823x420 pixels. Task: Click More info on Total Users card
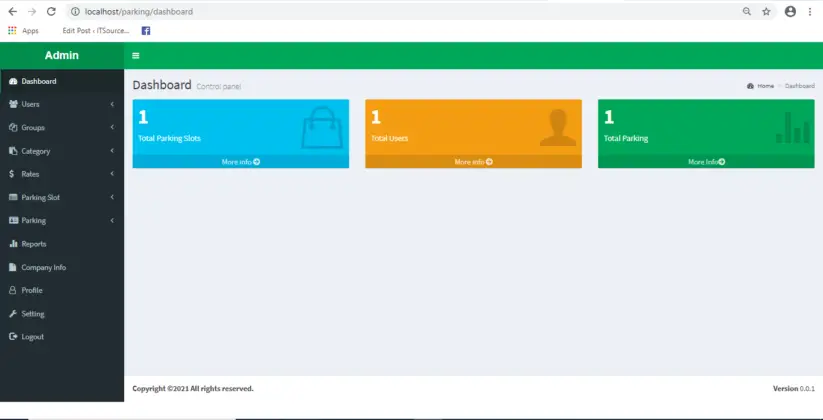(x=473, y=162)
